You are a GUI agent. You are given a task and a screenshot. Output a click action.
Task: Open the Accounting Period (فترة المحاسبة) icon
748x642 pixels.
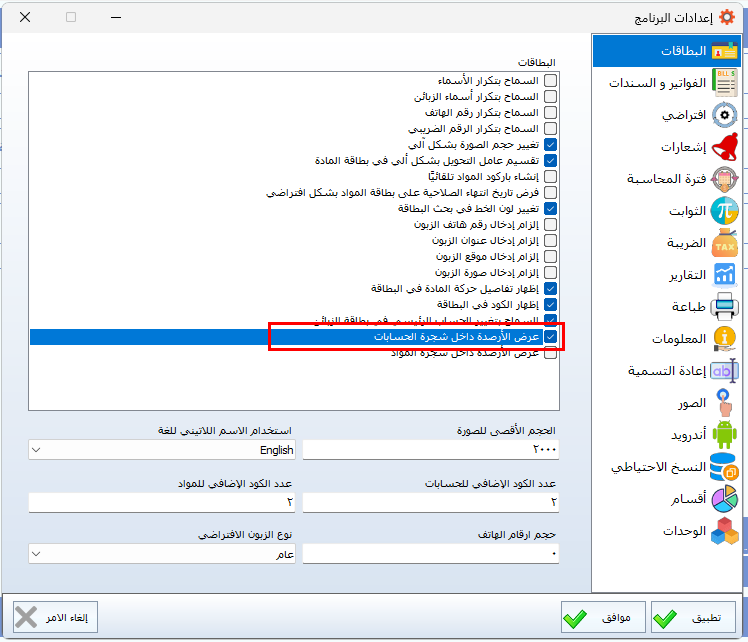pyautogui.click(x=725, y=179)
